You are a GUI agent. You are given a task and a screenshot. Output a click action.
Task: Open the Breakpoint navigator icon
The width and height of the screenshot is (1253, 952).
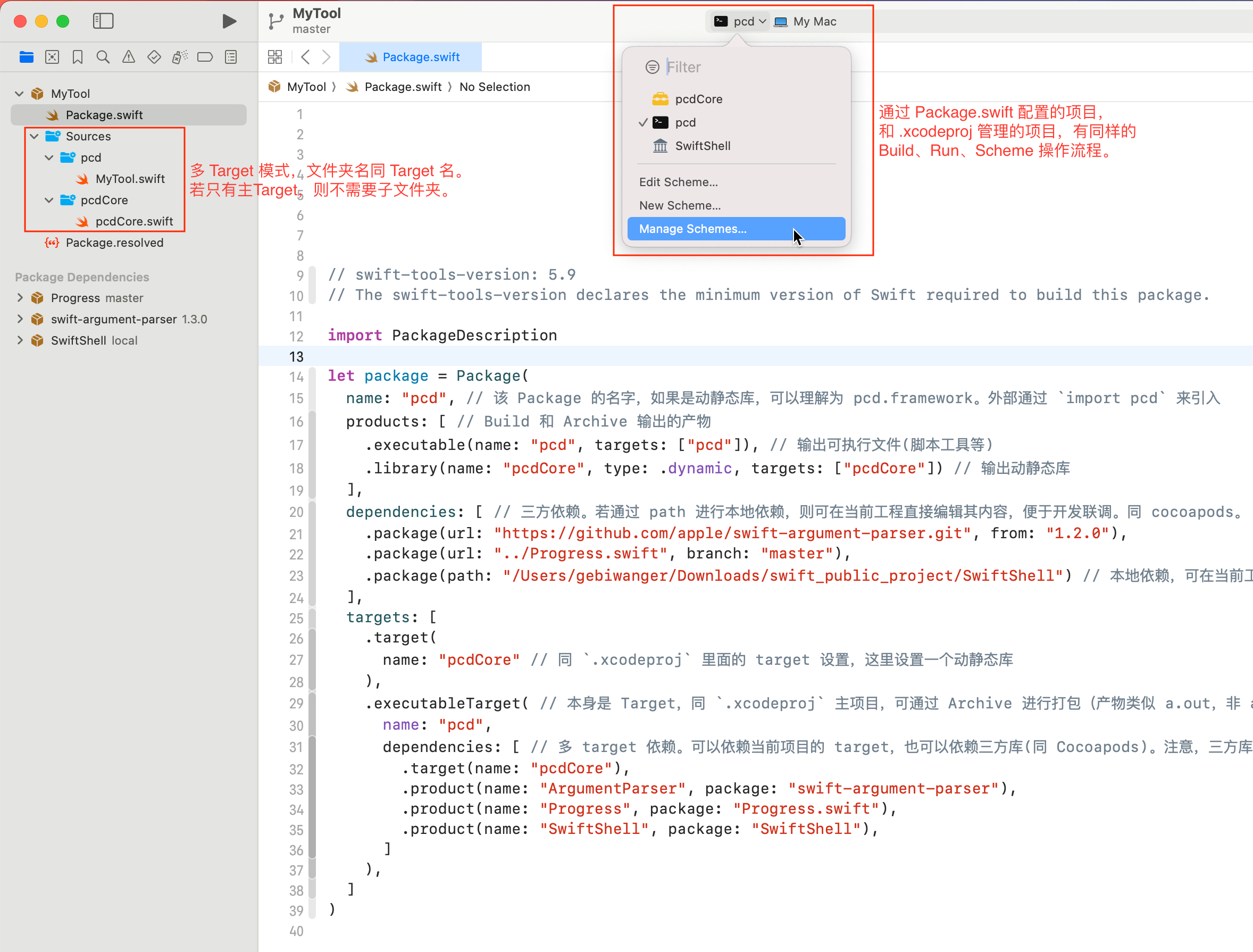pos(205,57)
